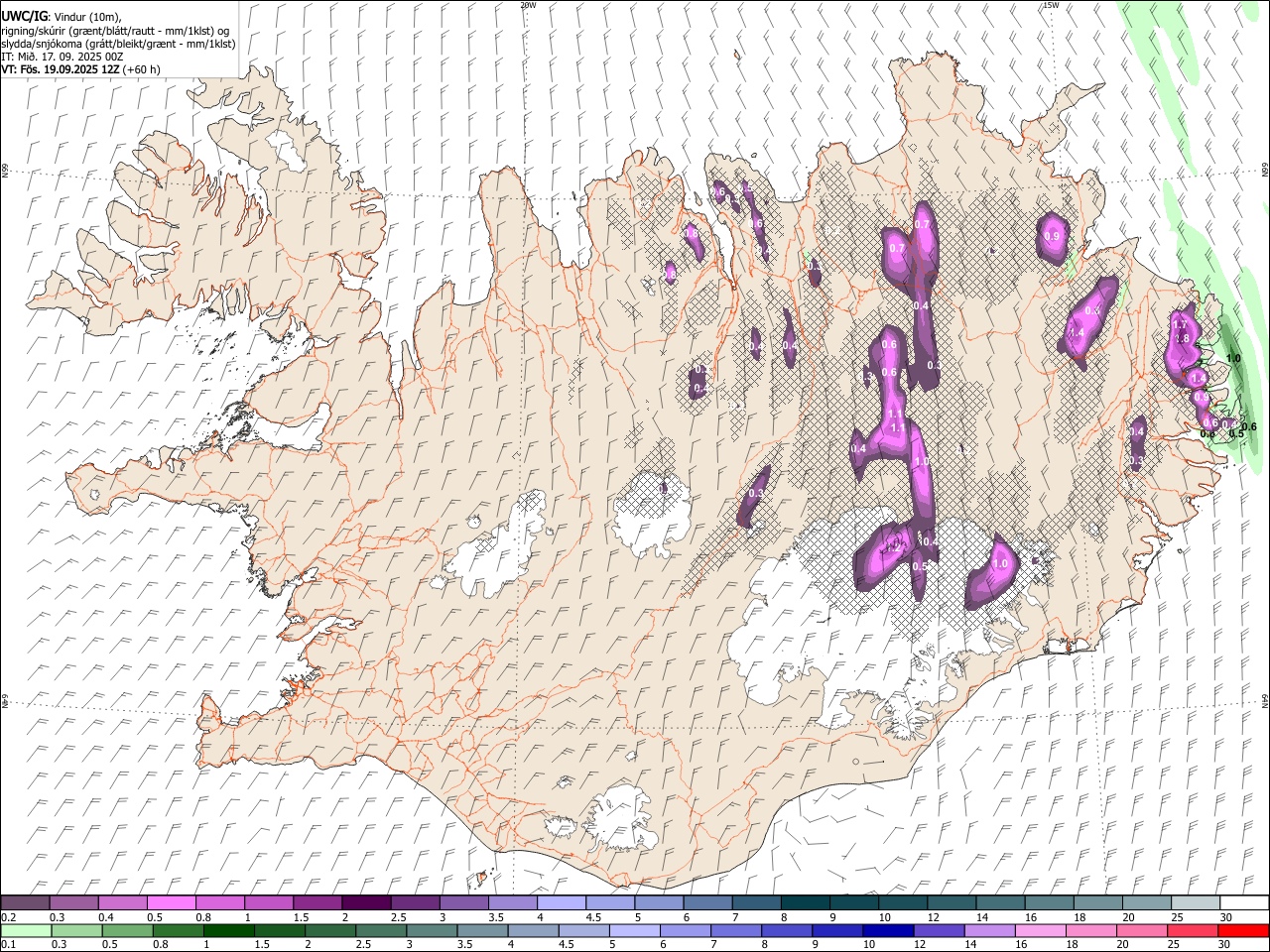Viewport: 1270px width, 952px height.
Task: Select the 'VT: Fös. 19.09.2025 12Z (+60 h)' line
Action: 80,69
